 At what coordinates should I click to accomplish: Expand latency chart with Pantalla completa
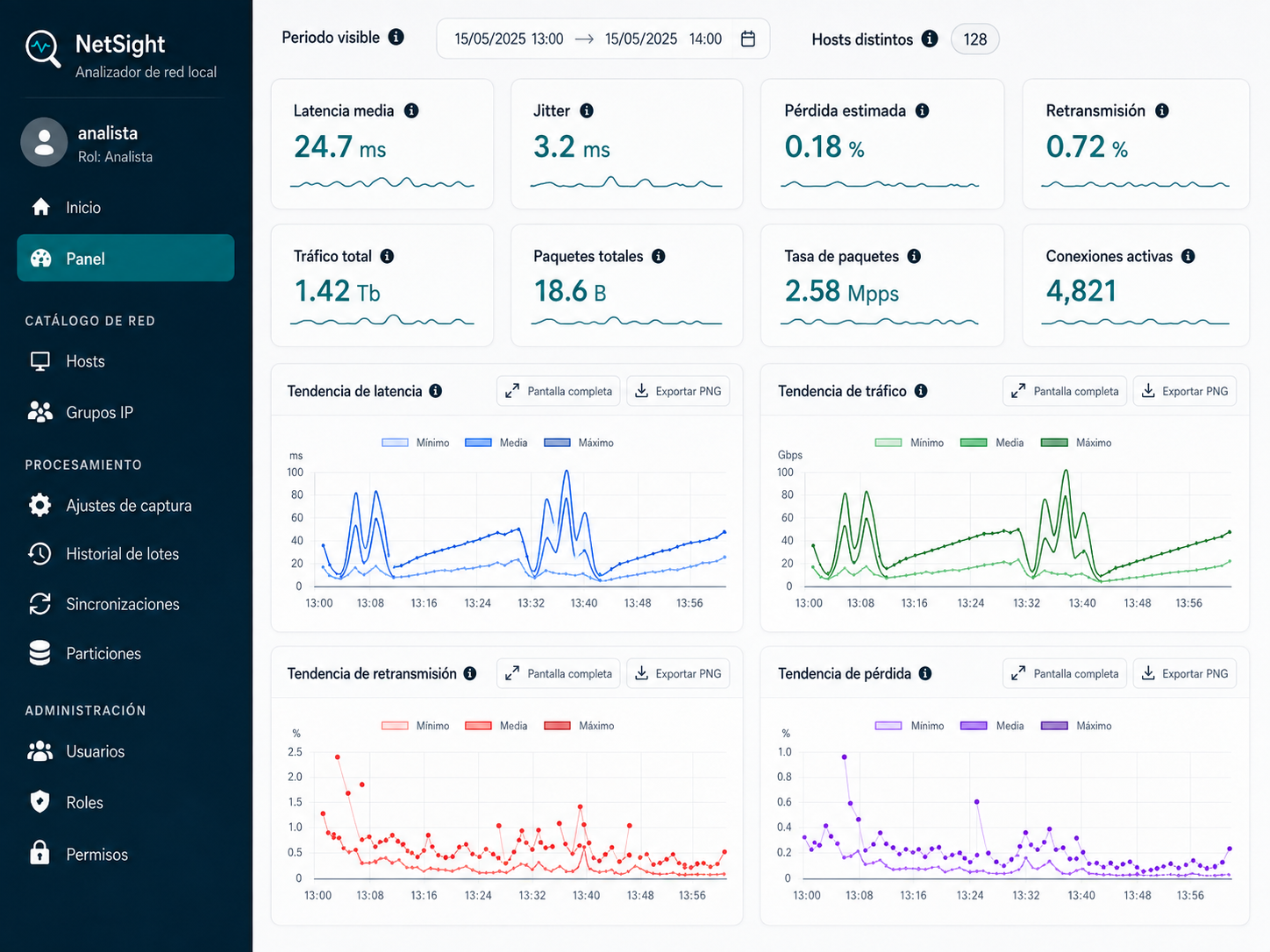559,391
